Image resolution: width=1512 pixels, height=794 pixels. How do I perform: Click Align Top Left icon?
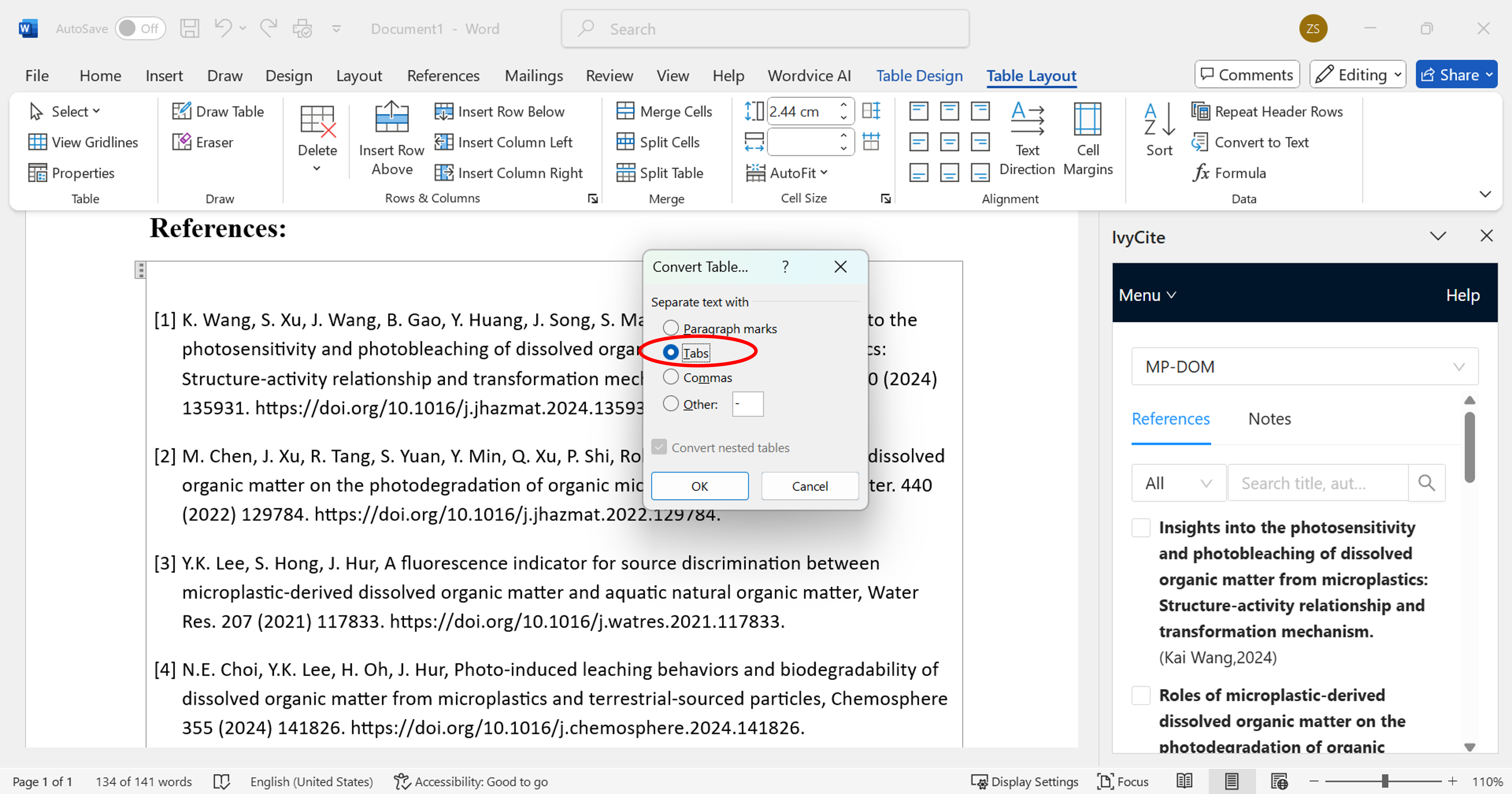click(919, 110)
